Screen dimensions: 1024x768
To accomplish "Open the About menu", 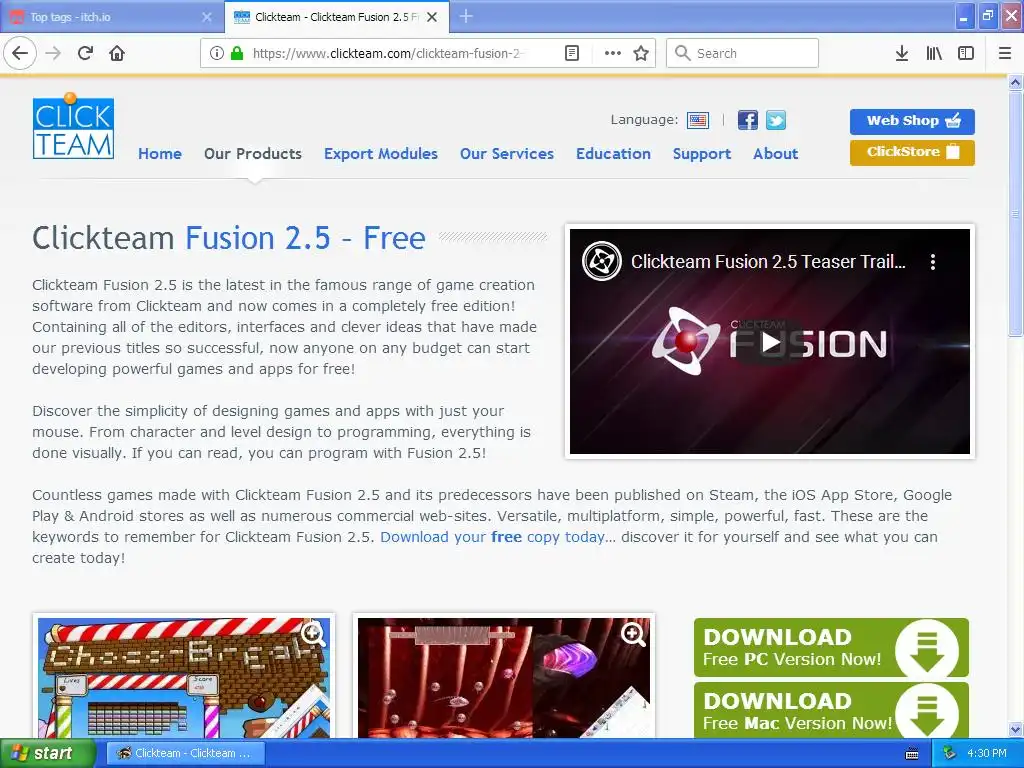I will (x=776, y=153).
